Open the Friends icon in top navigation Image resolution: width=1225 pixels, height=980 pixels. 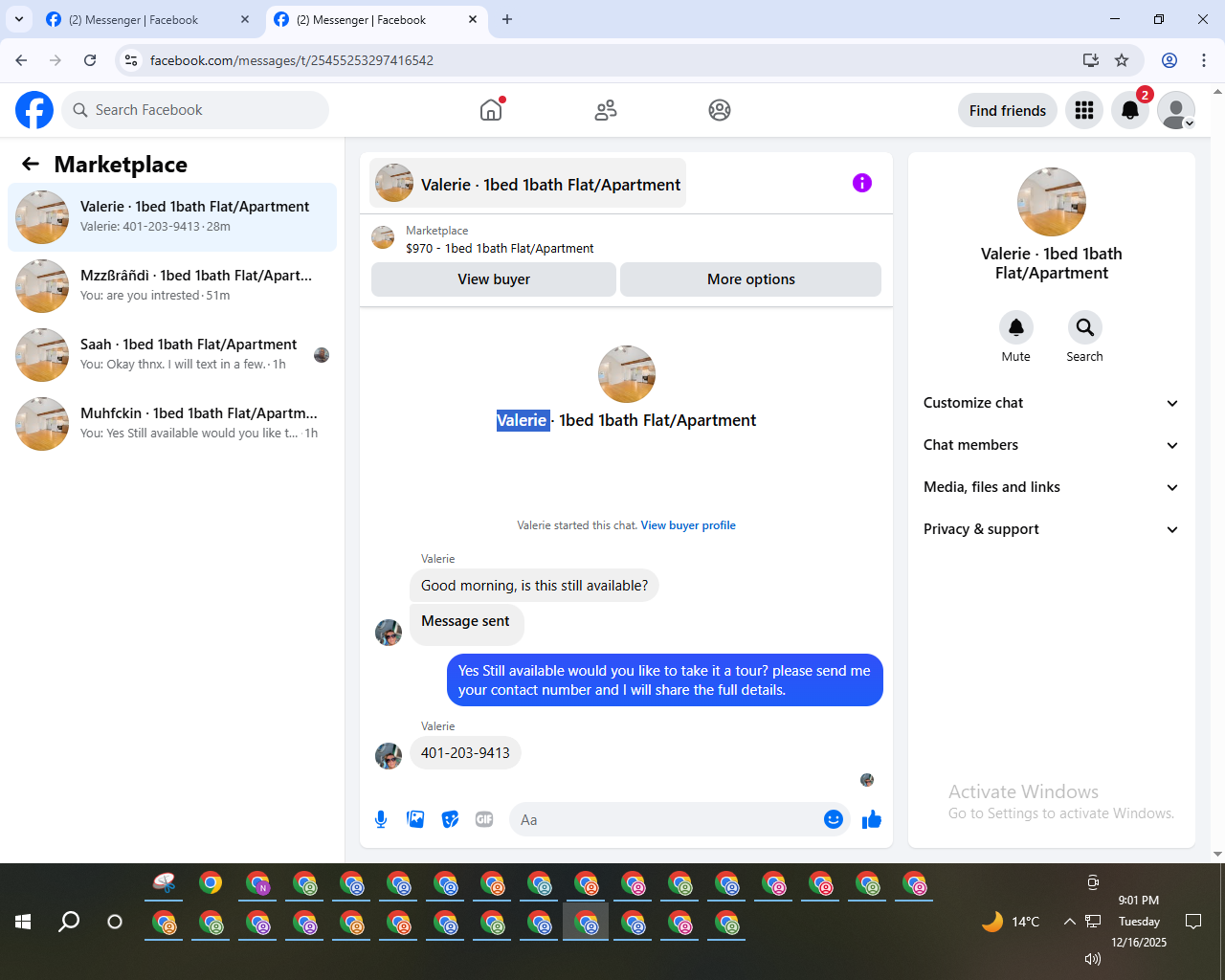coord(606,110)
